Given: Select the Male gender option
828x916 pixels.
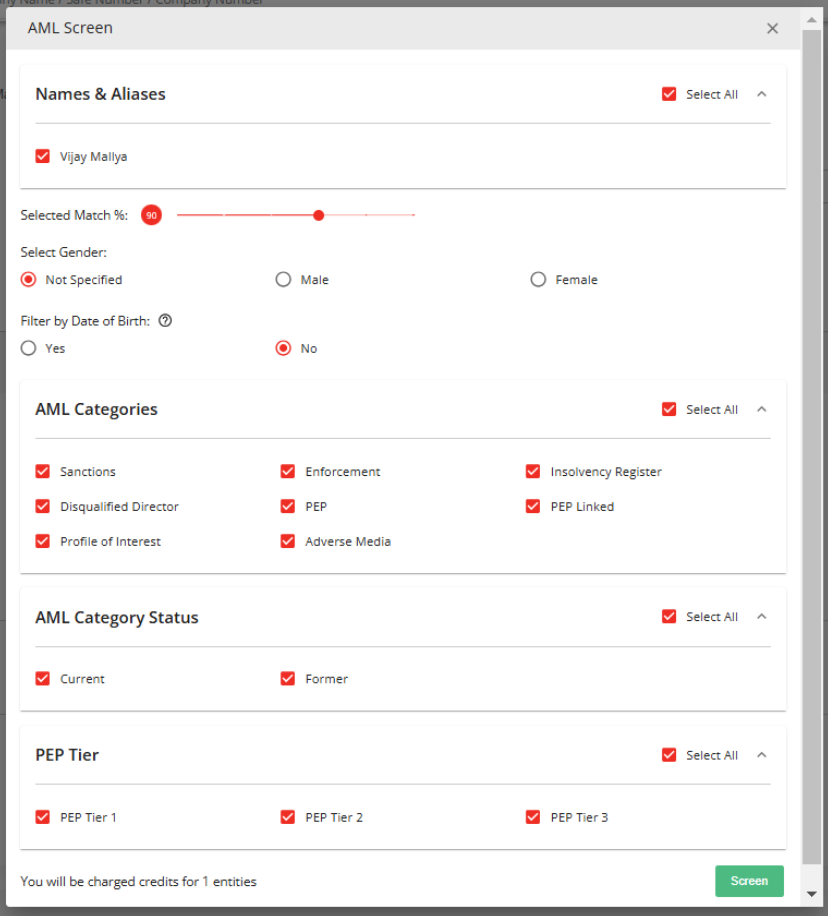Looking at the screenshot, I should coord(284,280).
